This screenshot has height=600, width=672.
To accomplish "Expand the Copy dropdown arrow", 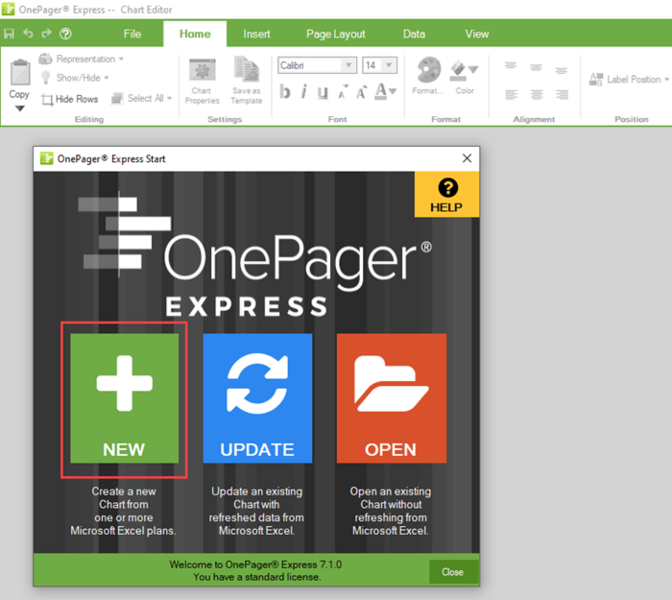I will click(x=20, y=109).
